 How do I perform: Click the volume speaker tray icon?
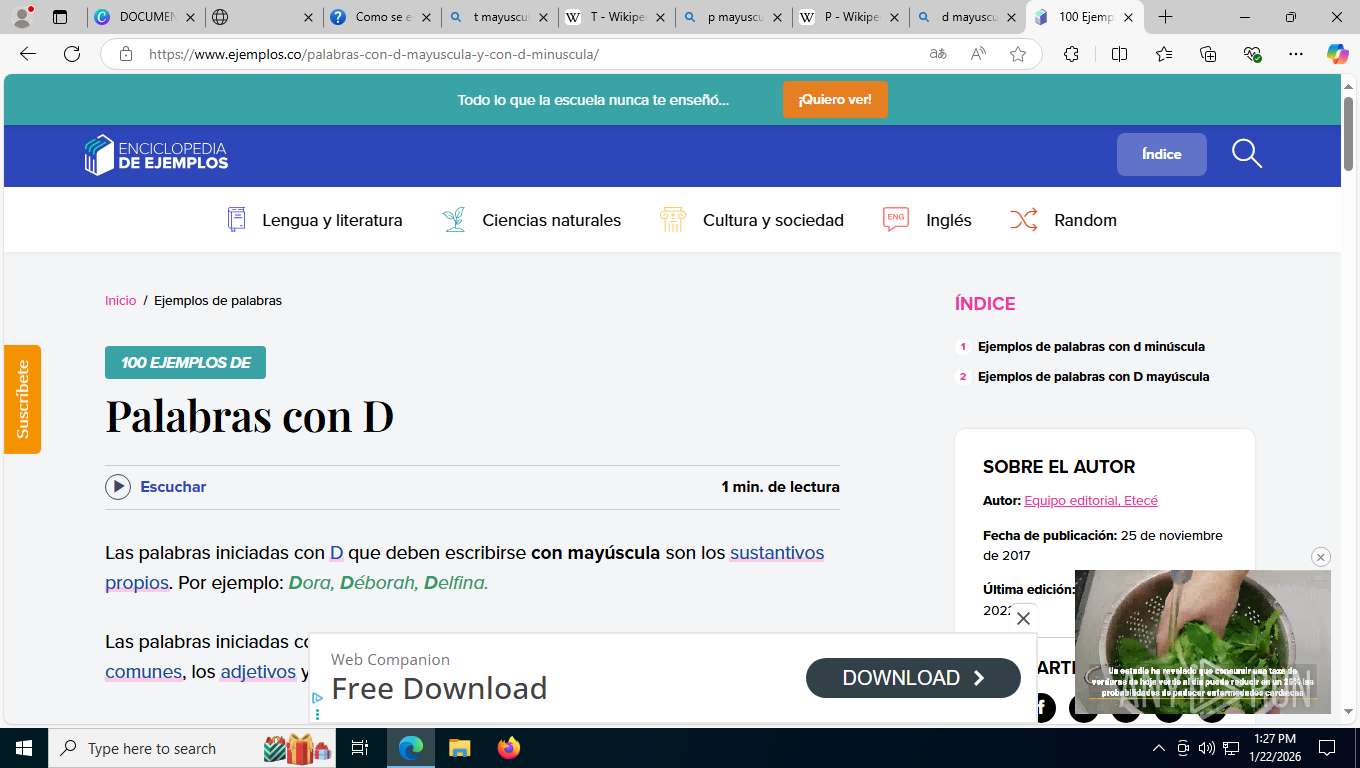click(x=1207, y=748)
